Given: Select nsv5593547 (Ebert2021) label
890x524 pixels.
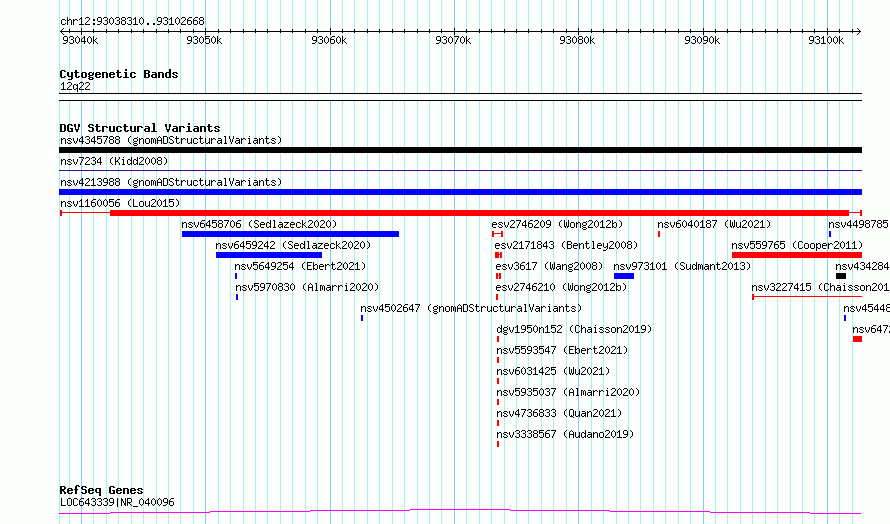Looking at the screenshot, I should tap(562, 350).
